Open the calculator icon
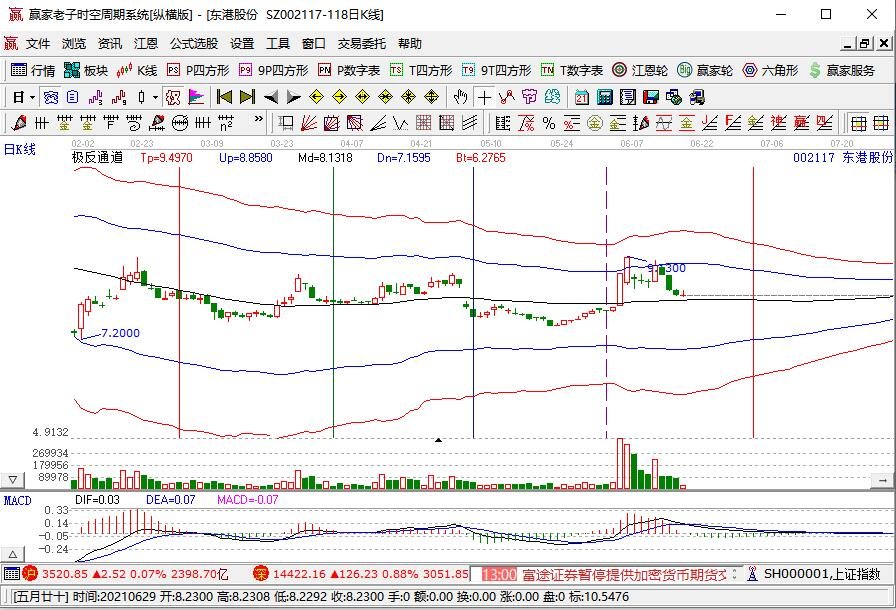Image resolution: width=896 pixels, height=610 pixels. click(x=605, y=98)
